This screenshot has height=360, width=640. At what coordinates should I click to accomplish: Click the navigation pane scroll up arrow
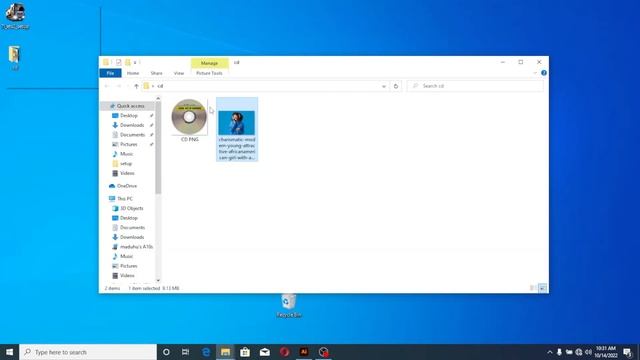point(158,98)
